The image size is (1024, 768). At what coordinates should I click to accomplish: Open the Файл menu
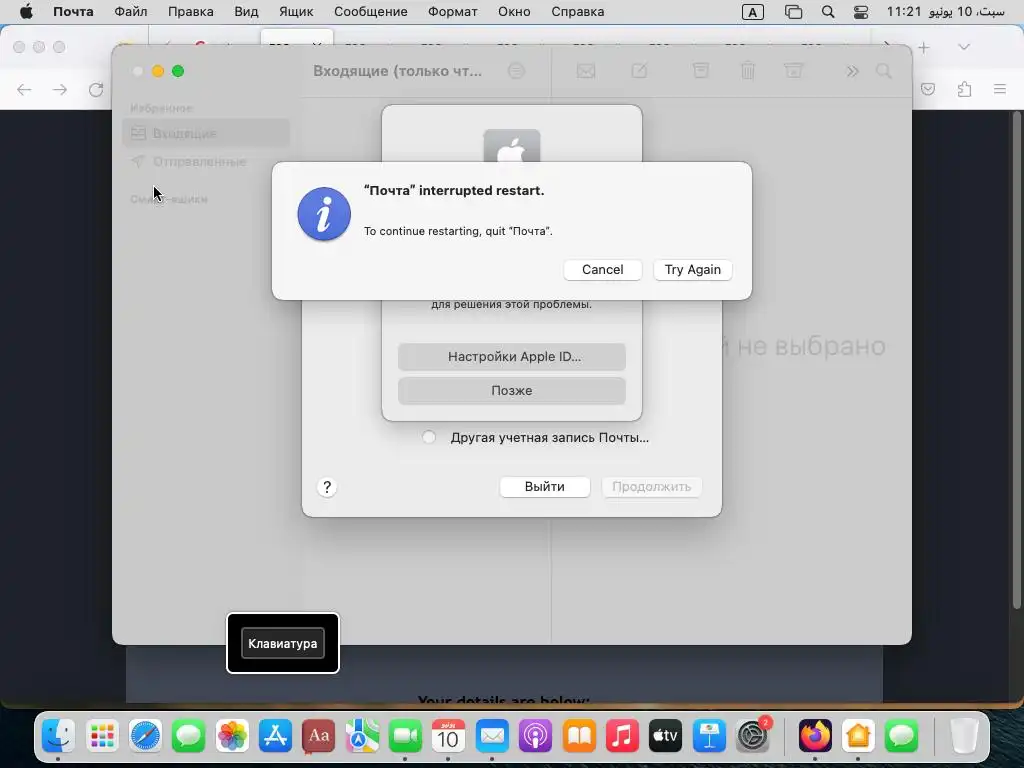(131, 12)
